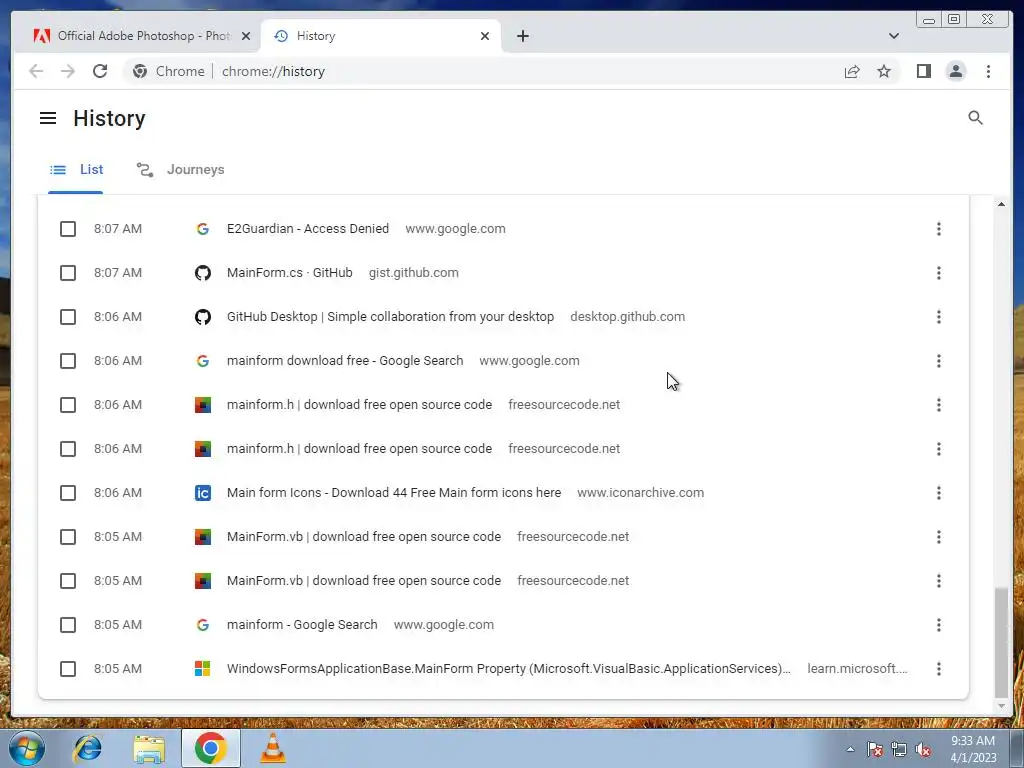This screenshot has width=1024, height=768.
Task: Click the GitHub favicon of MainForm.cs entry
Action: 202,273
